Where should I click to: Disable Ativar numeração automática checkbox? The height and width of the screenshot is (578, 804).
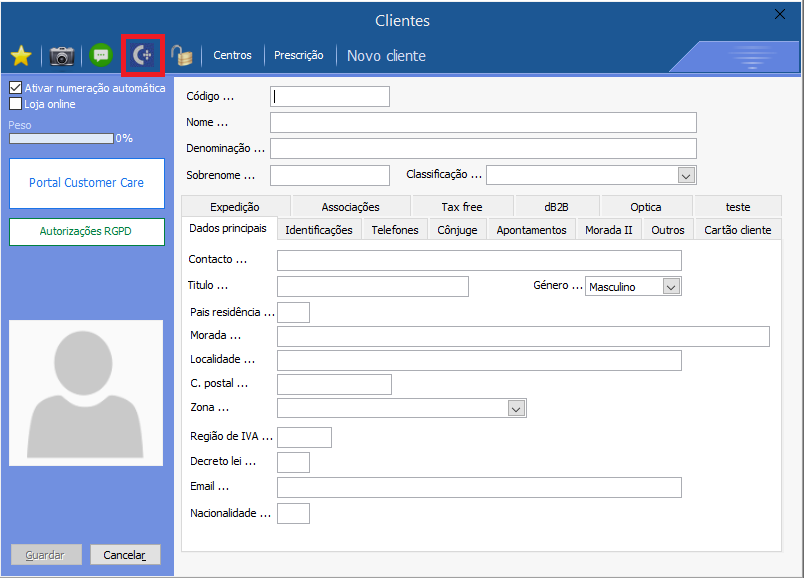coord(16,88)
